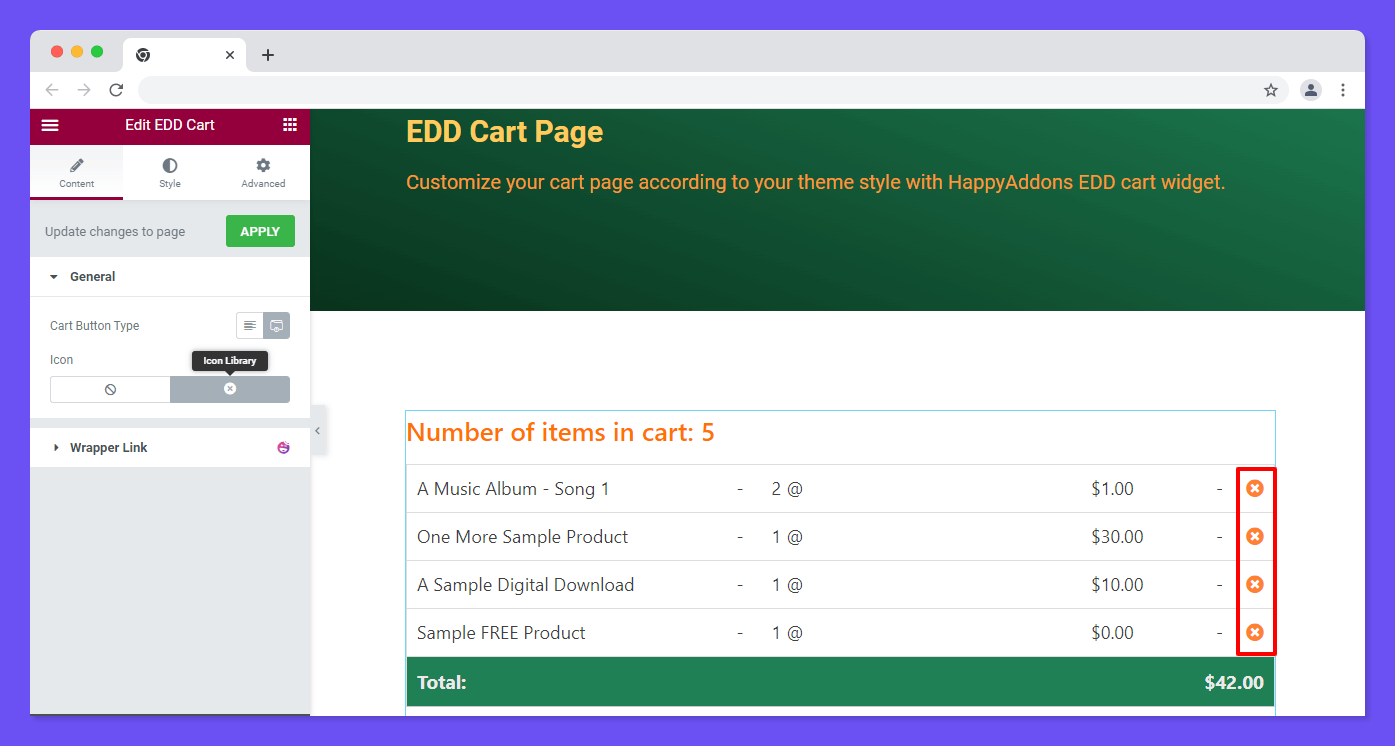
Task: Bookmark this page with the star icon
Action: click(1271, 90)
